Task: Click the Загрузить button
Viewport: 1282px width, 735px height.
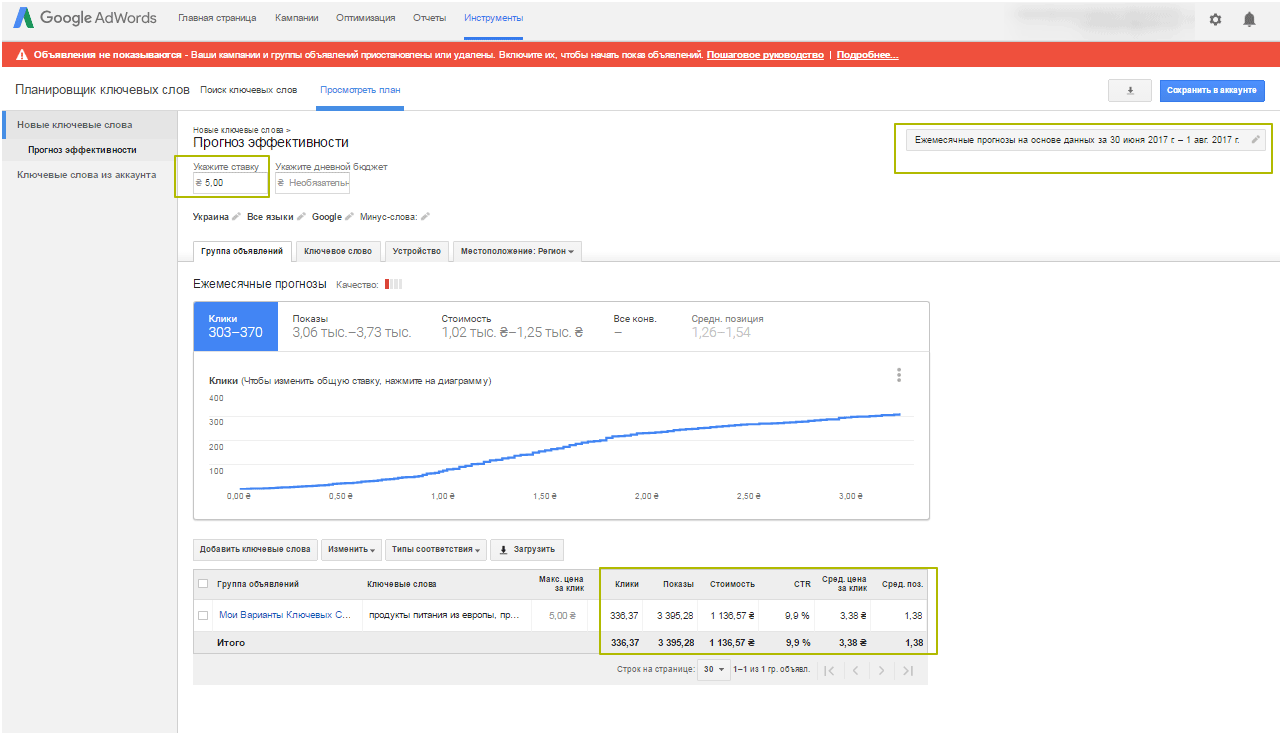Action: coord(526,549)
